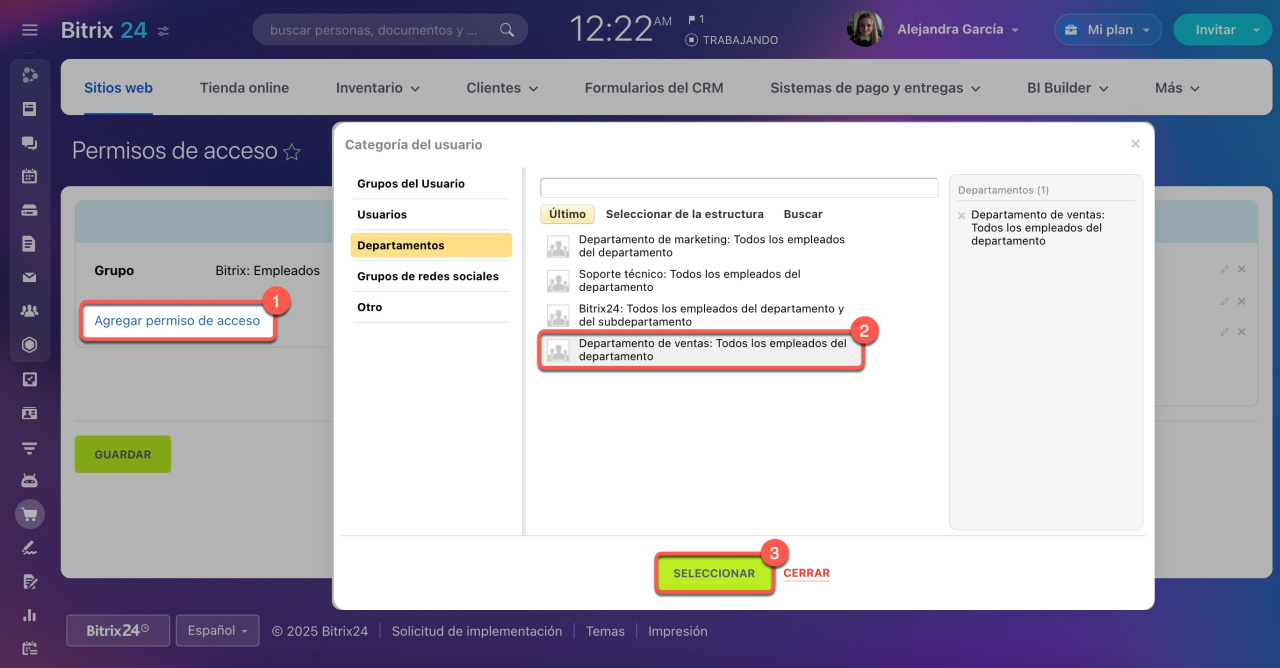Click the department search field in dialog
The width and height of the screenshot is (1280, 668).
click(739, 188)
